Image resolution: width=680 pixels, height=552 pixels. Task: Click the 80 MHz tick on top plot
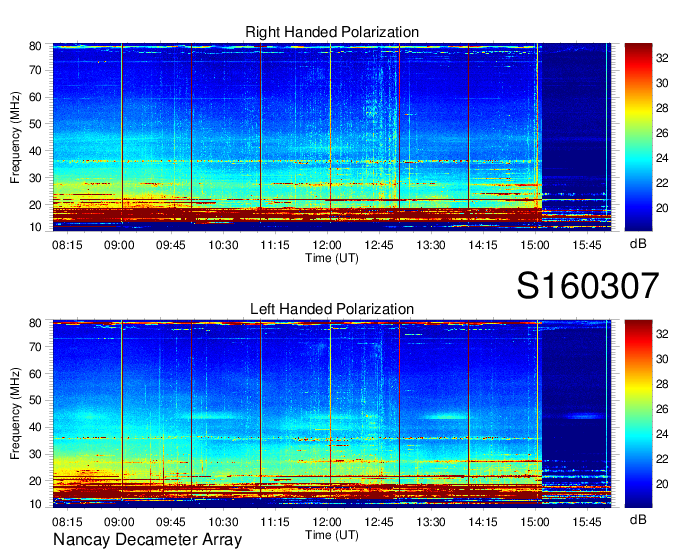click(35, 46)
